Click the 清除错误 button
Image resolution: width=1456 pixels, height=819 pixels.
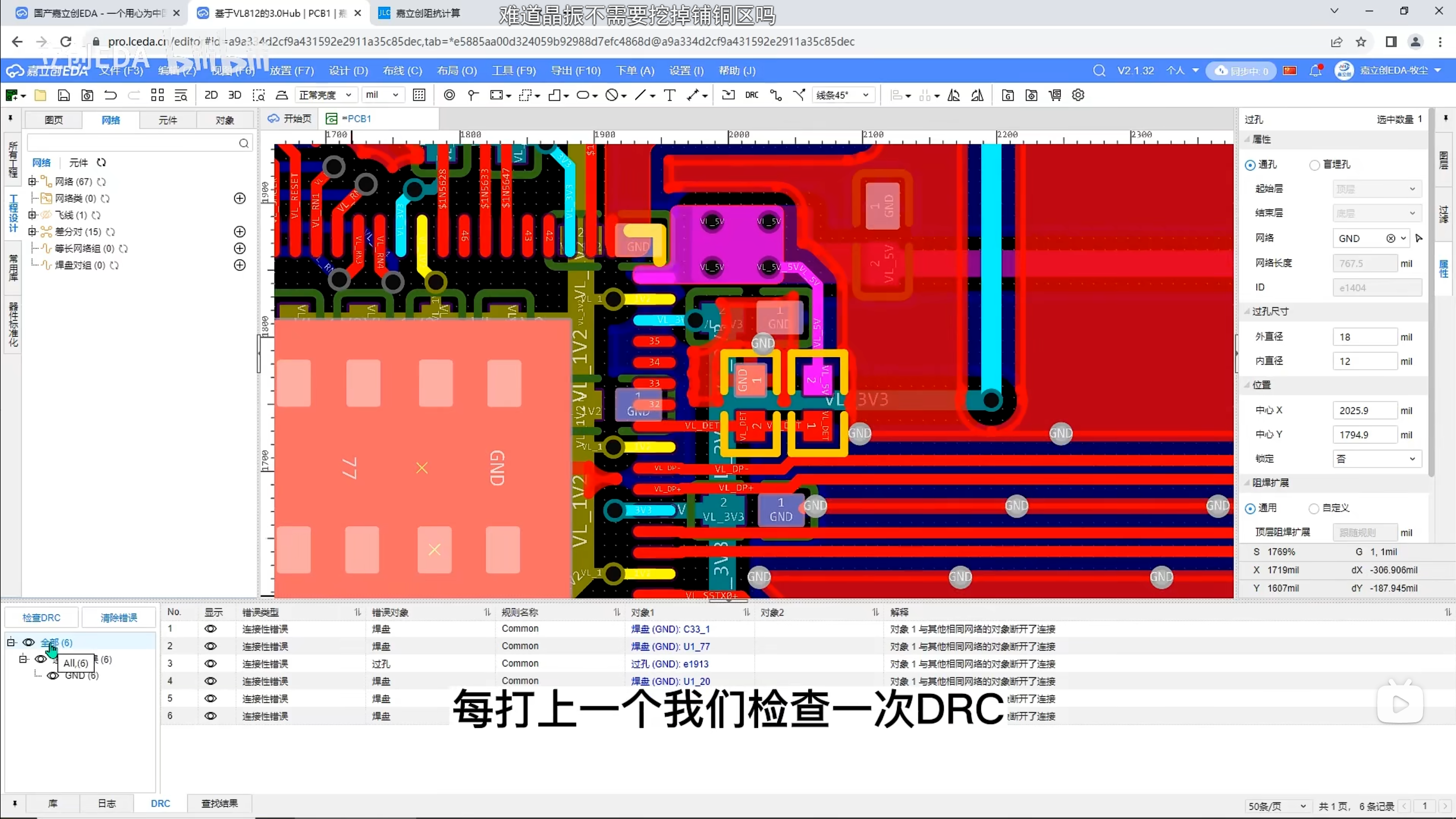click(119, 618)
